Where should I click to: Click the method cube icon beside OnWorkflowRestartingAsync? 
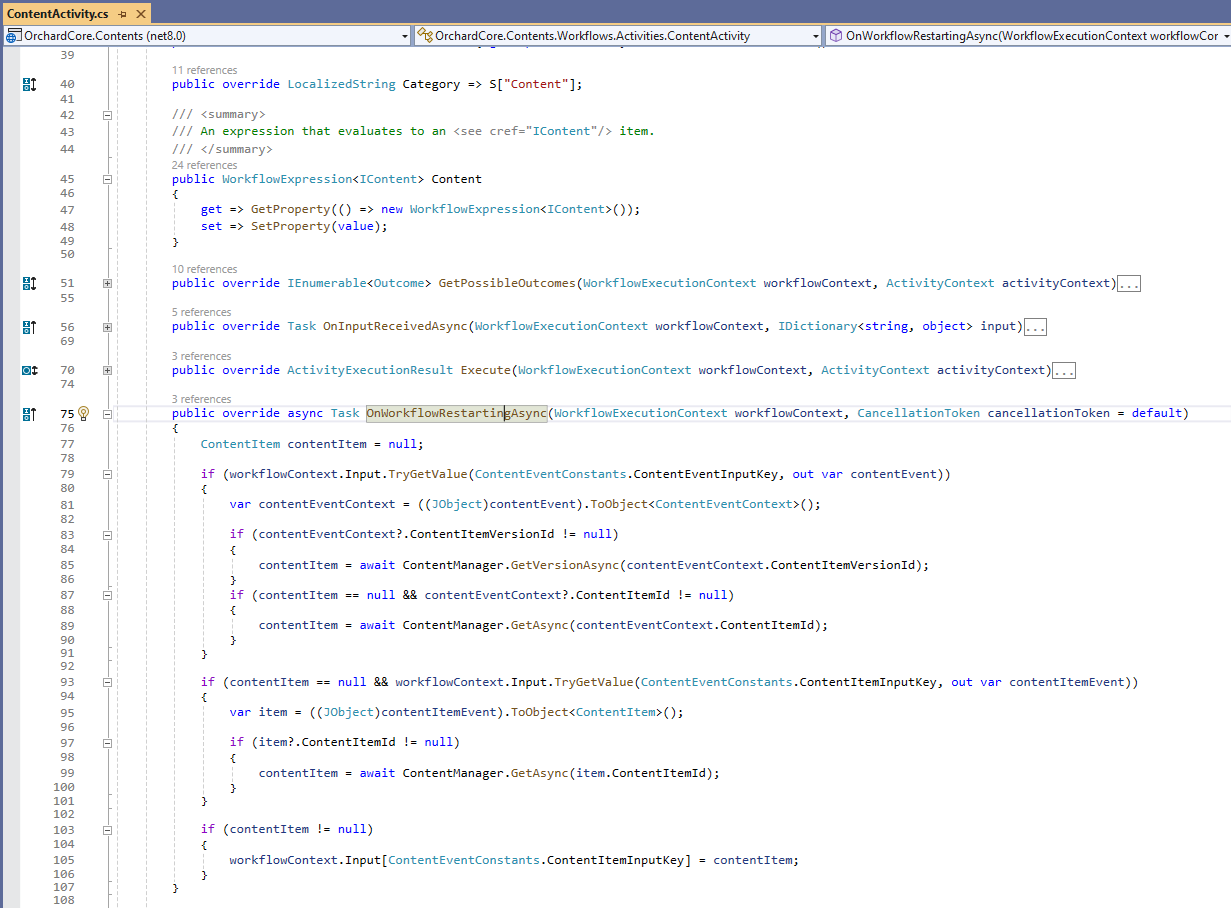(x=836, y=36)
